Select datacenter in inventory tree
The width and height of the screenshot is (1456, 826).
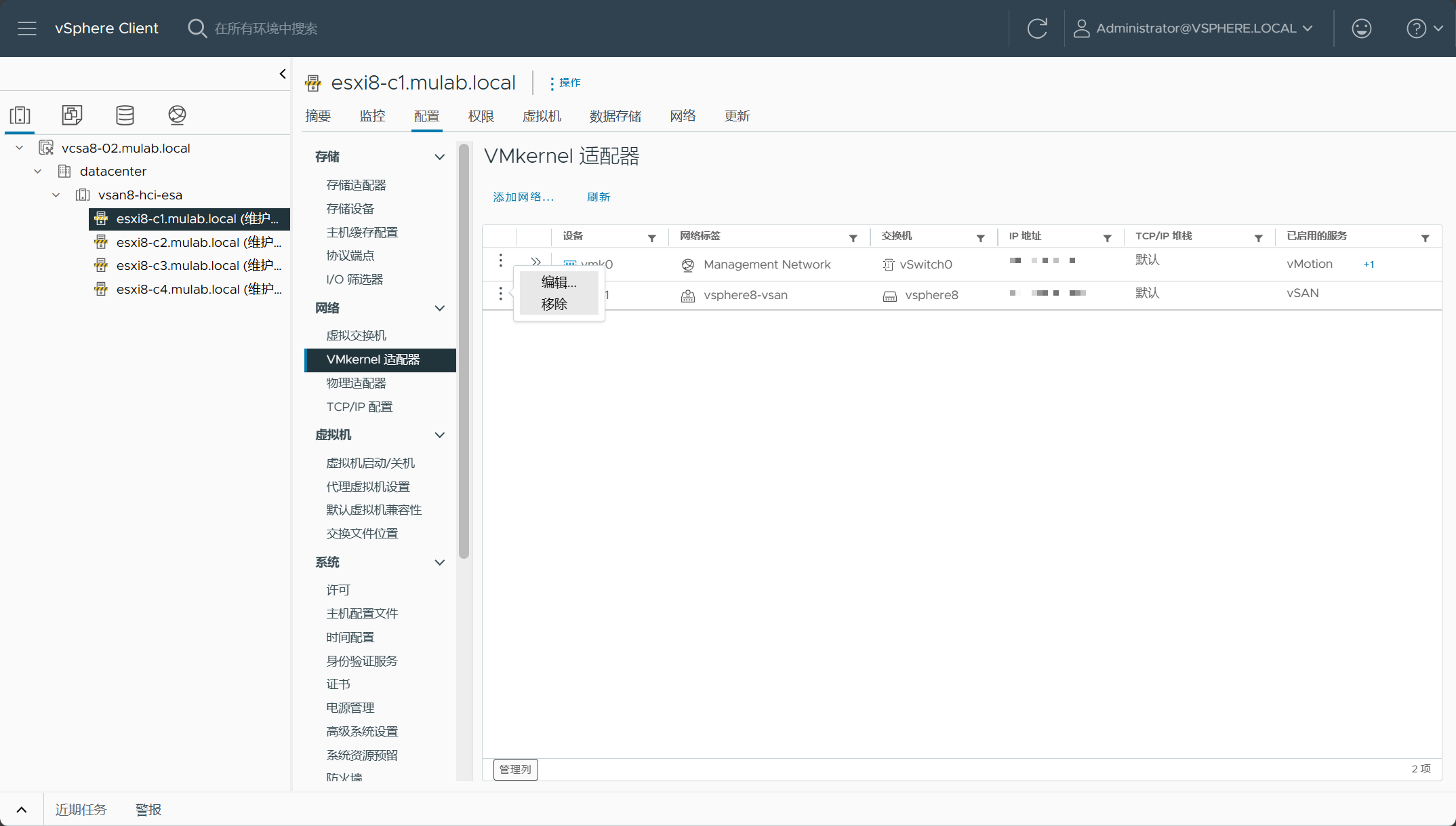click(113, 172)
